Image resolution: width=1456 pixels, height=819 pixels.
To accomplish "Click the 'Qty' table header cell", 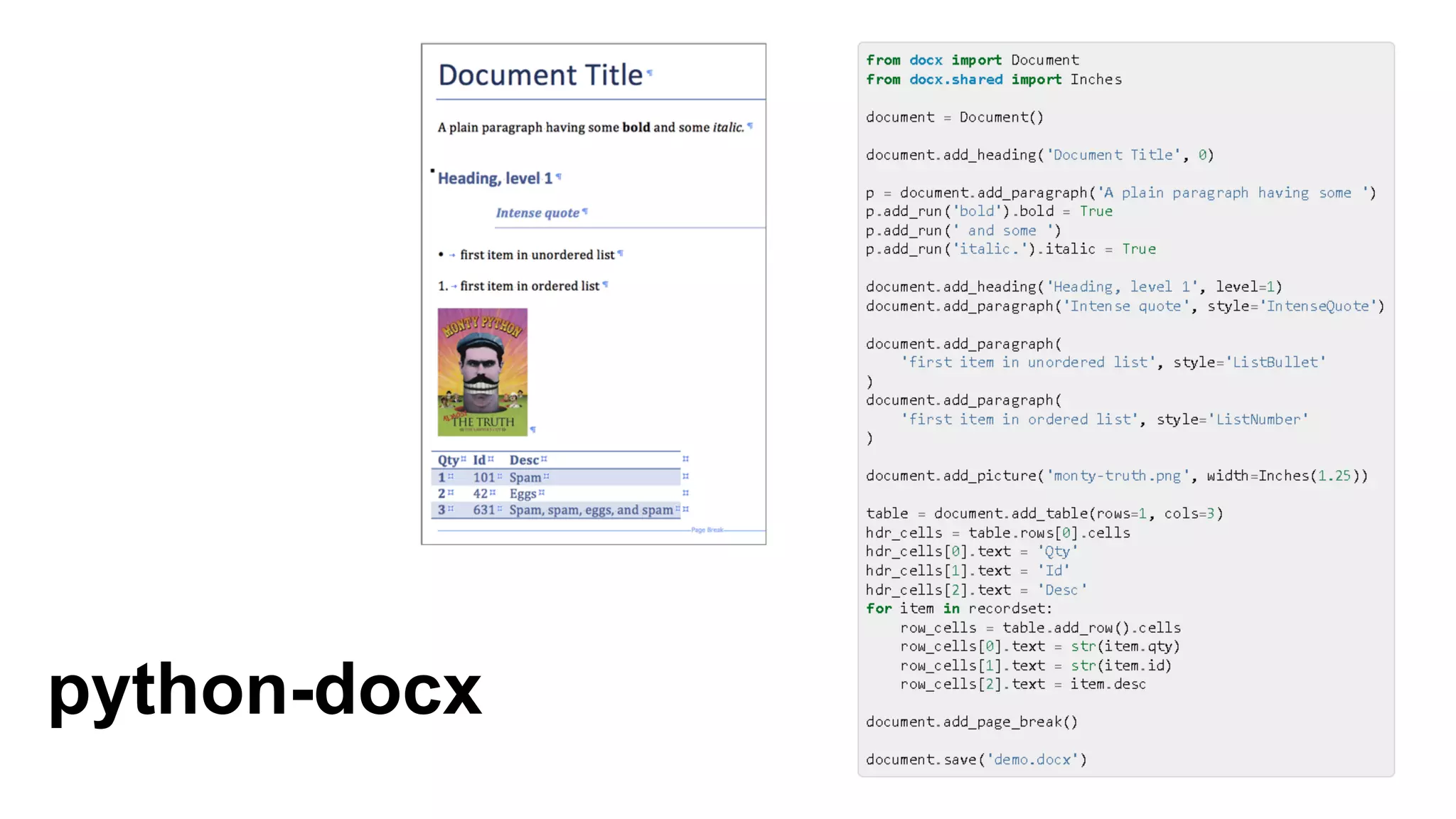I will [448, 460].
